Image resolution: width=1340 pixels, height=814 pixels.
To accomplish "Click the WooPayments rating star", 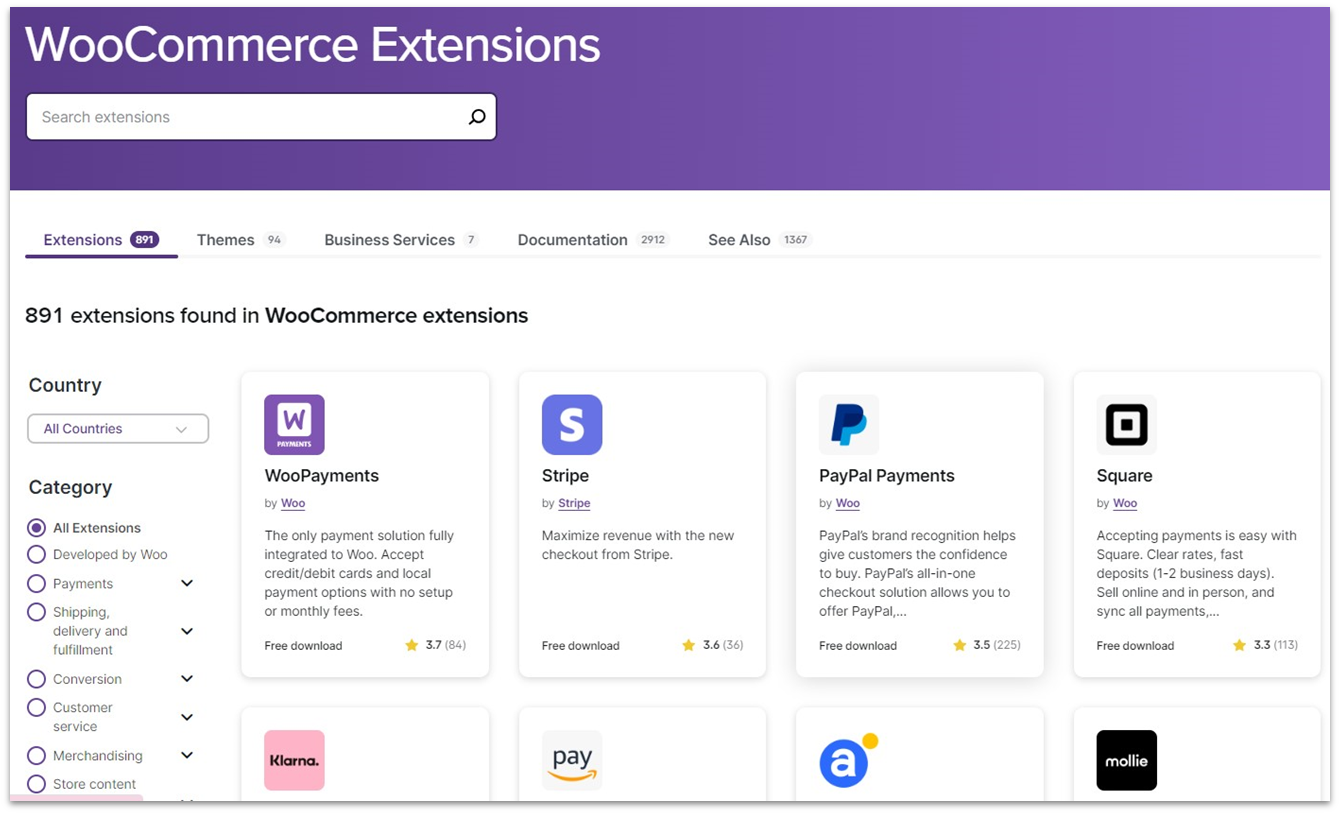I will tap(412, 646).
